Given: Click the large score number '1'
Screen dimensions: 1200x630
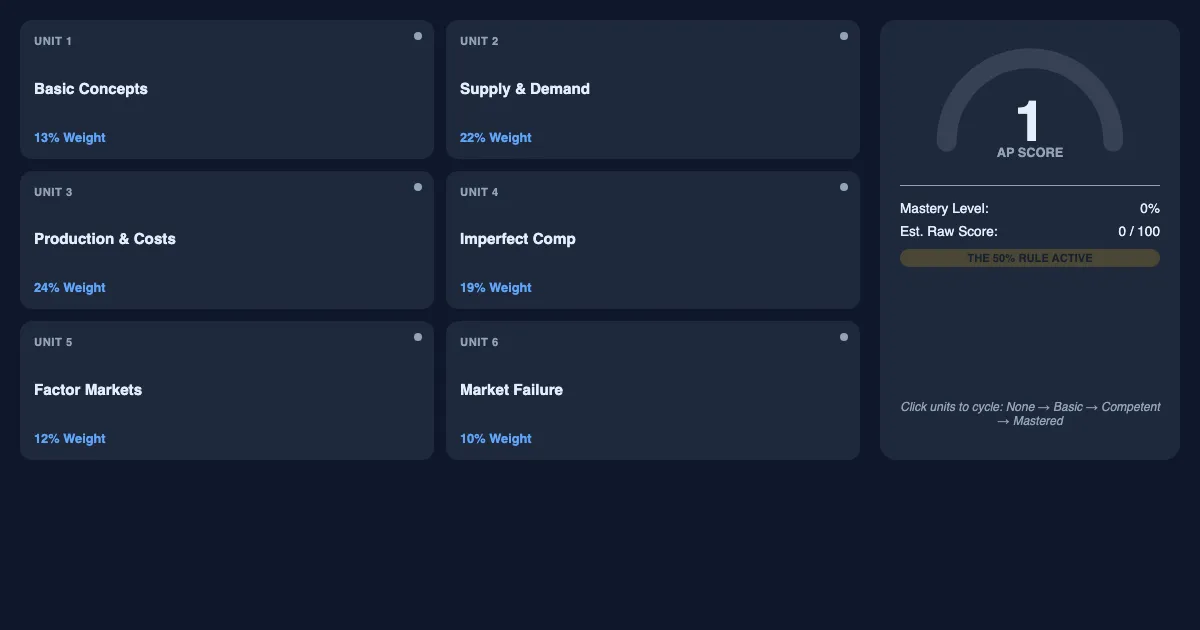Looking at the screenshot, I should tap(1029, 121).
